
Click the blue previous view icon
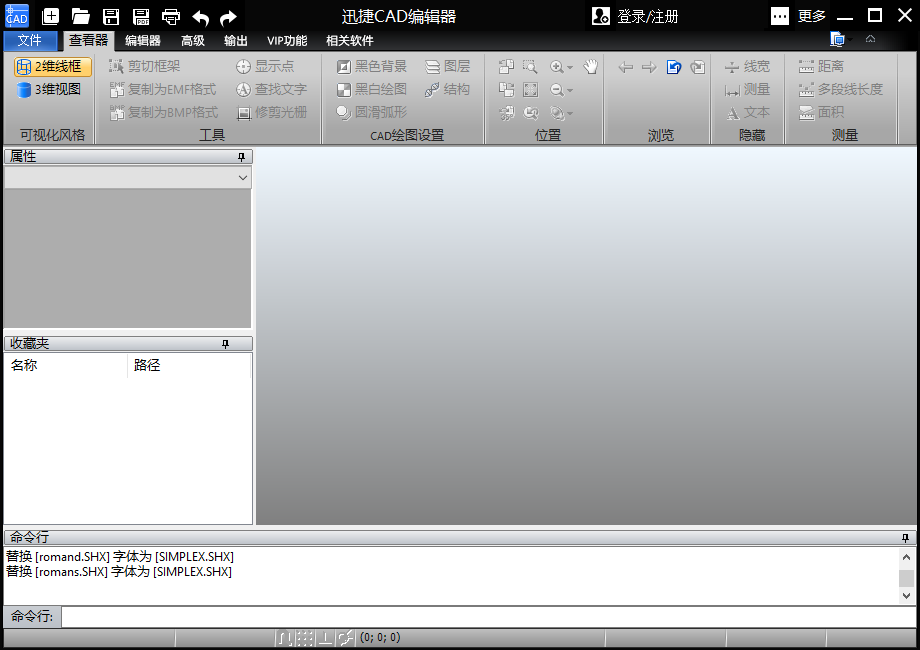674,67
